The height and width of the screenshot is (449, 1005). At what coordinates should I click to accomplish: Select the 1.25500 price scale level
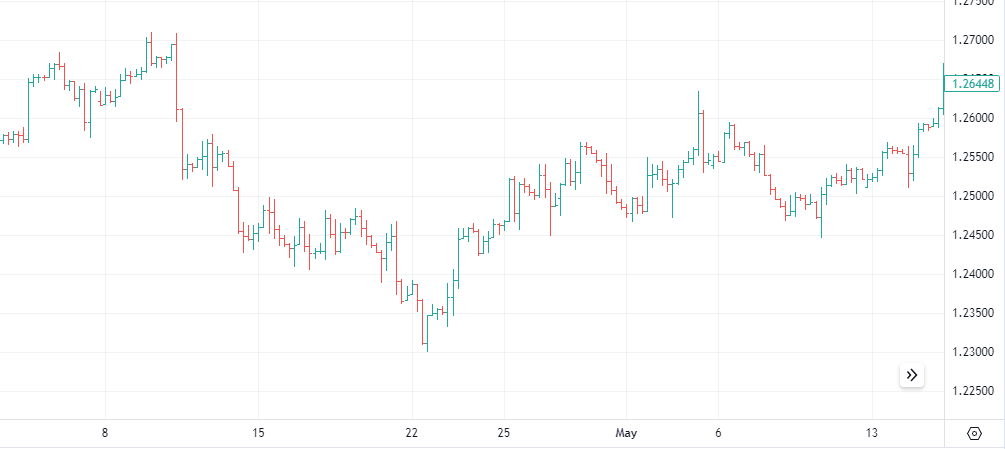973,157
